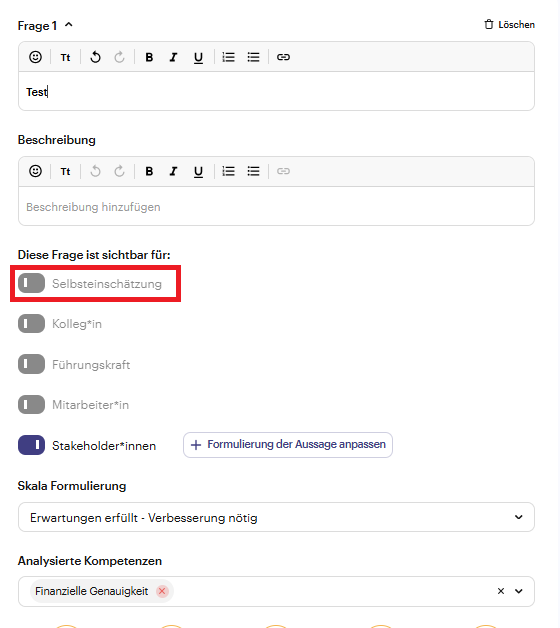Insert bullet list in Beschreibung editor

[x=253, y=171]
